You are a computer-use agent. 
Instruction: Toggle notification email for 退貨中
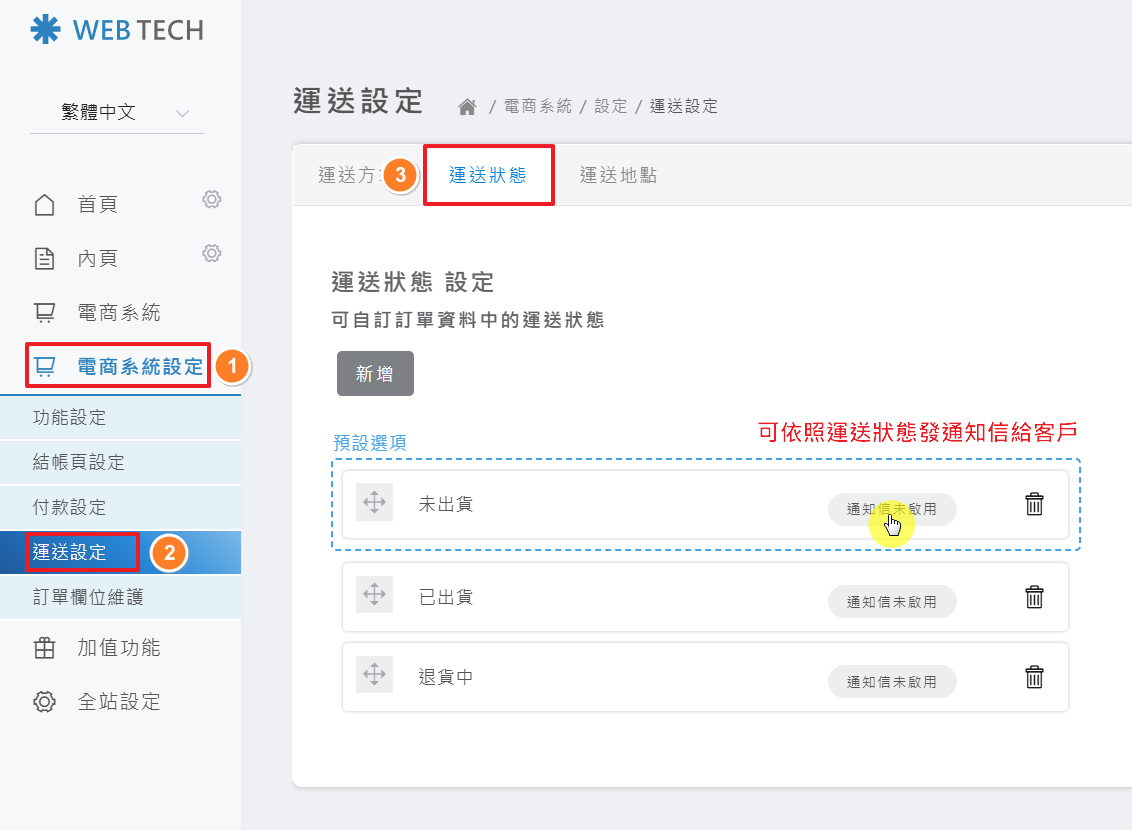pos(891,682)
